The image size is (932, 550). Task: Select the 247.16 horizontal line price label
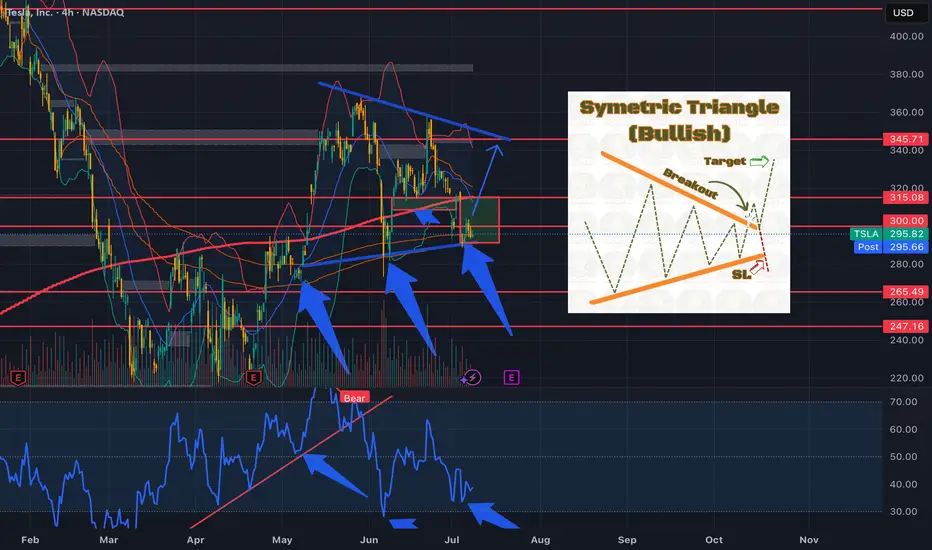906,326
